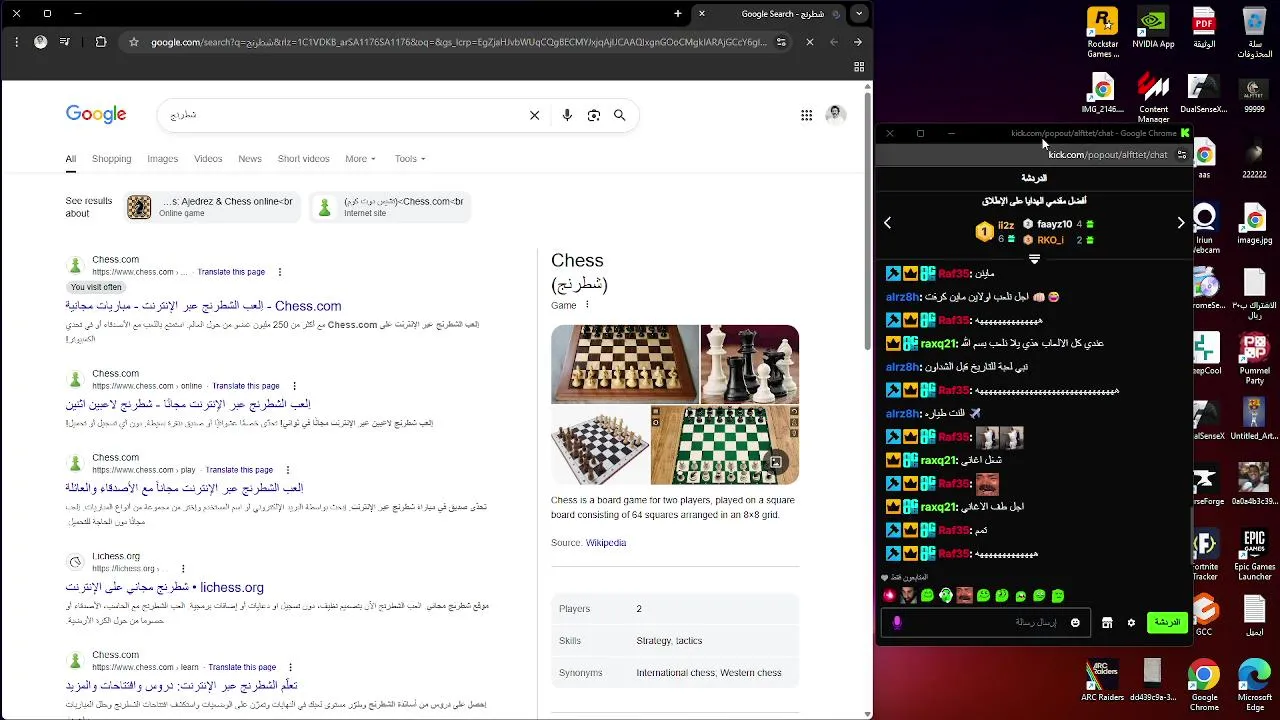This screenshot has width=1280, height=720.
Task: Search by image with Google Lens icon
Action: pos(594,115)
